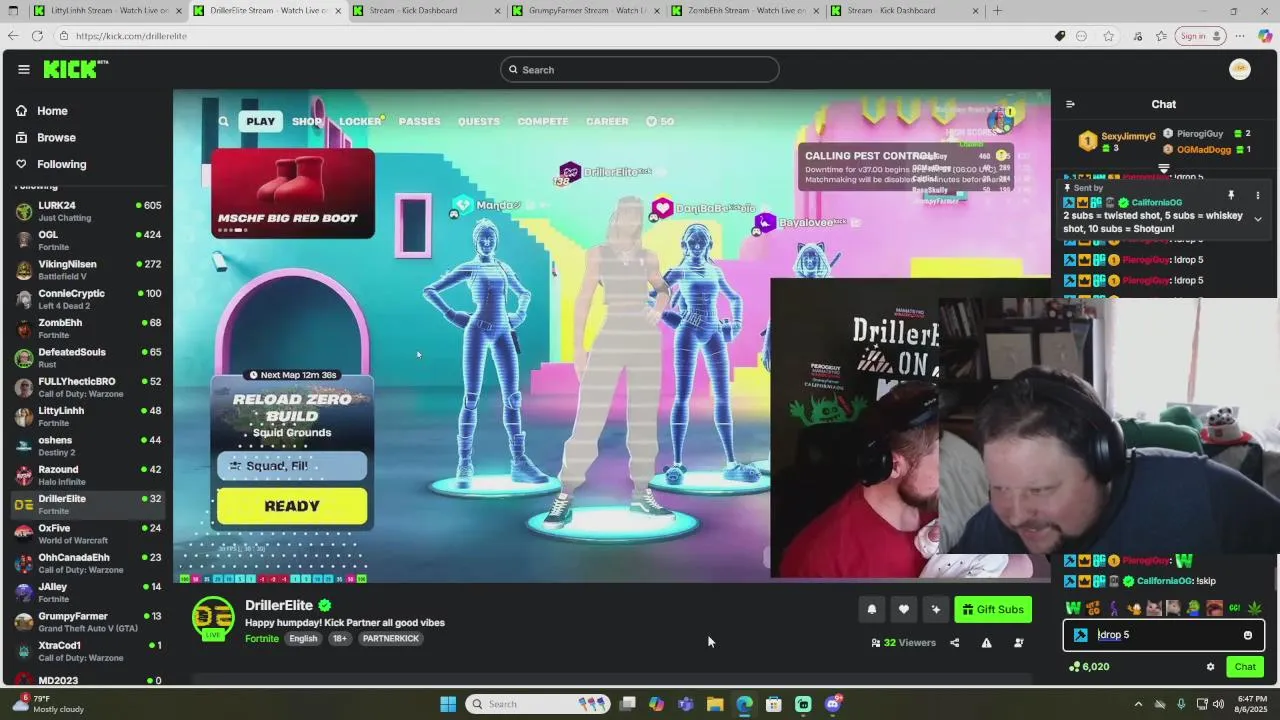Add page to favorites star icon
Viewport: 1280px width, 720px height.
pos(1109,36)
